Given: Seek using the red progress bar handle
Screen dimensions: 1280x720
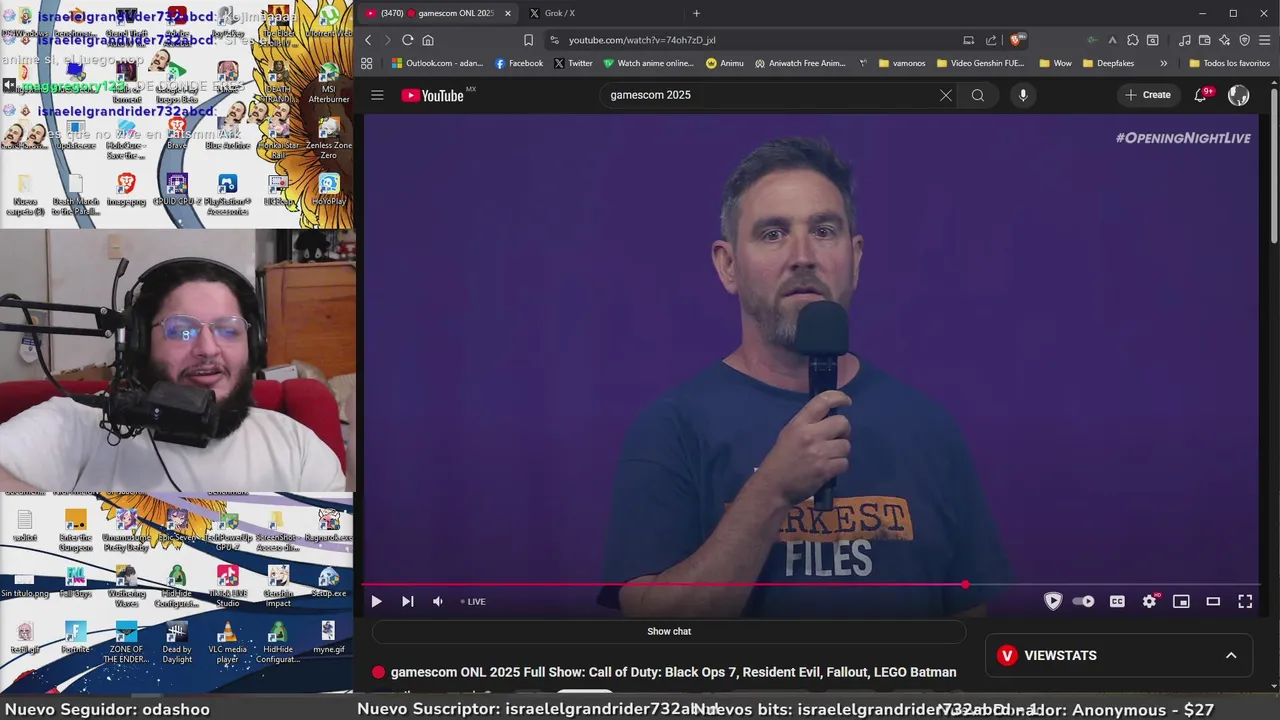Looking at the screenshot, I should coord(965,584).
